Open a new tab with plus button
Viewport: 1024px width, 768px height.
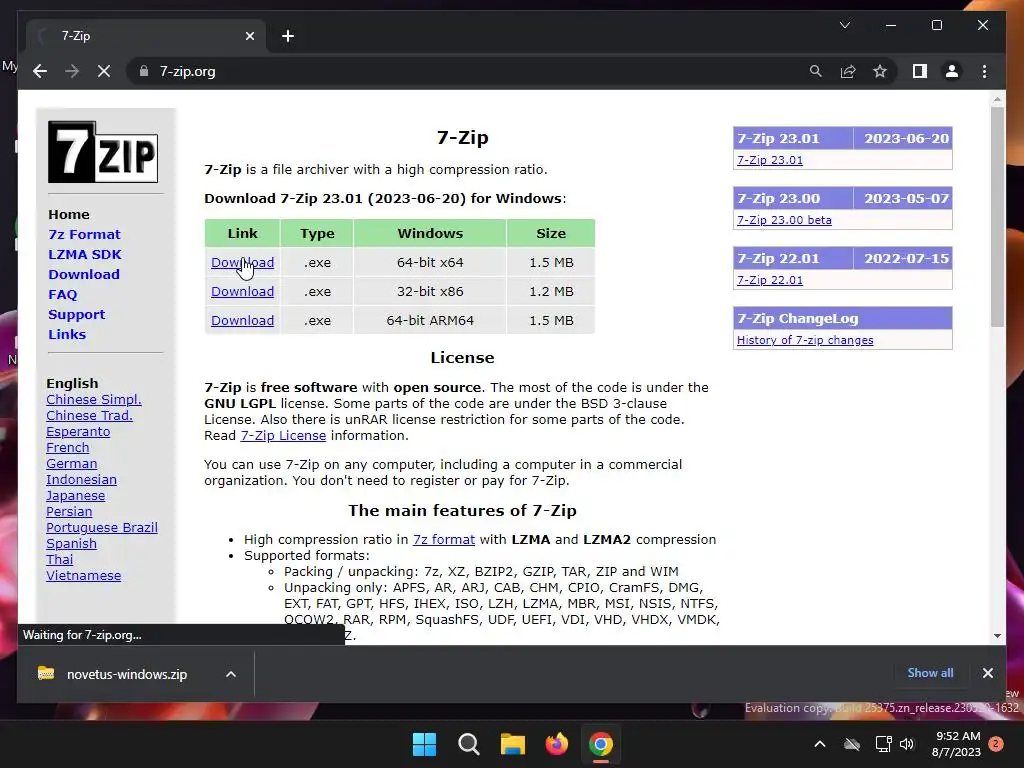pyautogui.click(x=287, y=36)
